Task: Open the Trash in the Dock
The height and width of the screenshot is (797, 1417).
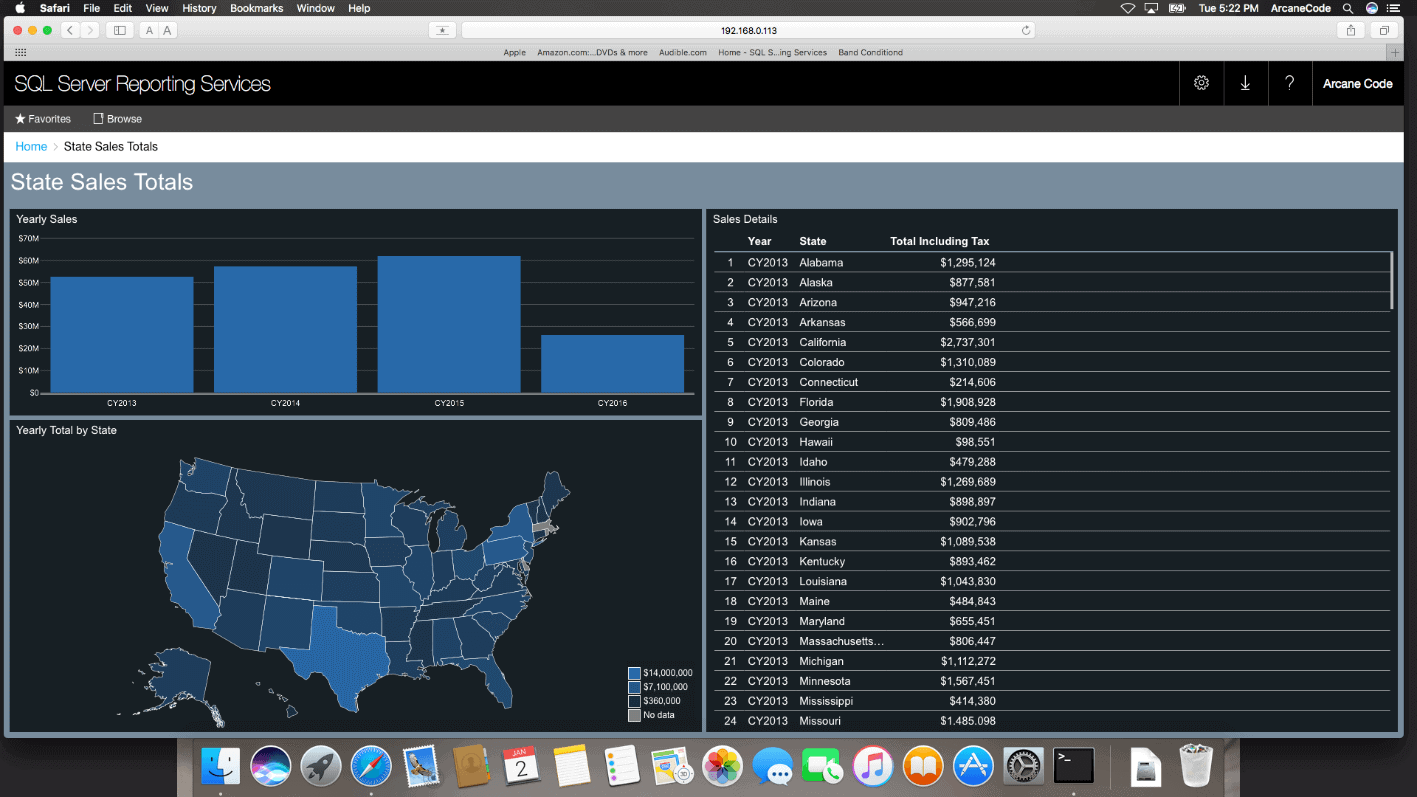Action: (x=1196, y=767)
